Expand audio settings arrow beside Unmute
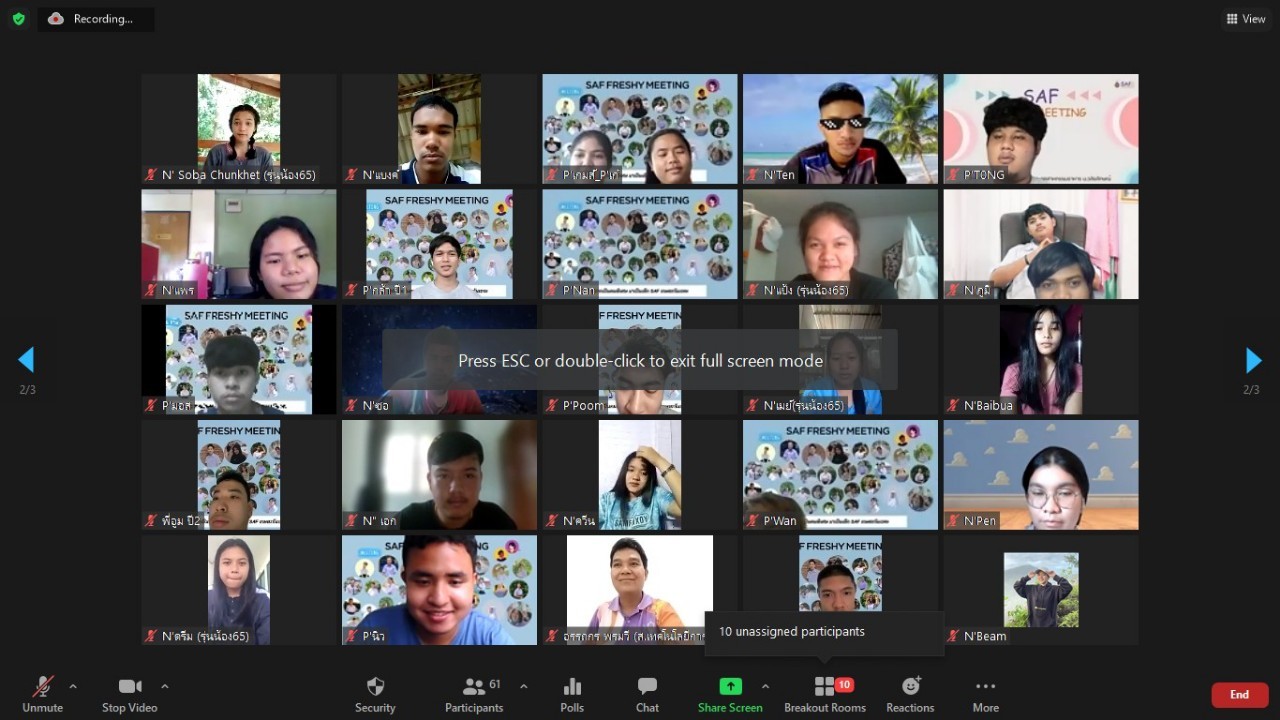Image resolution: width=1280 pixels, height=720 pixels. [73, 686]
